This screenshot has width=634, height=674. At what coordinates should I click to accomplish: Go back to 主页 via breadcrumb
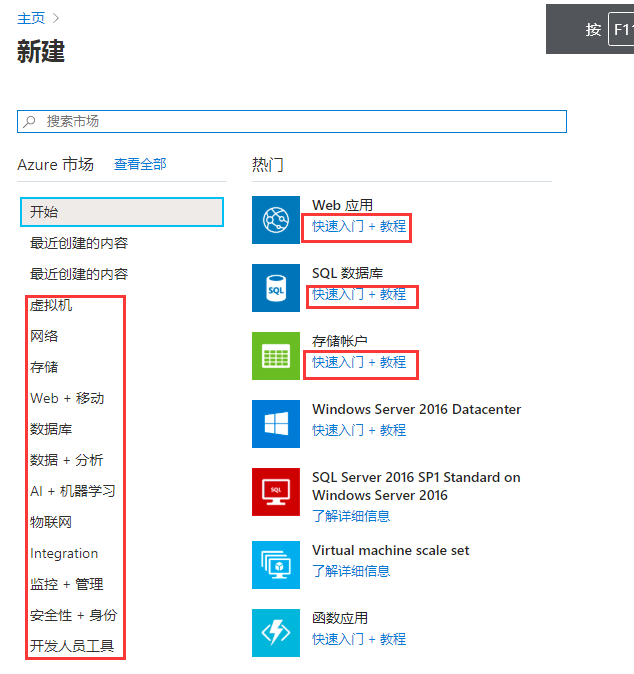click(31, 18)
